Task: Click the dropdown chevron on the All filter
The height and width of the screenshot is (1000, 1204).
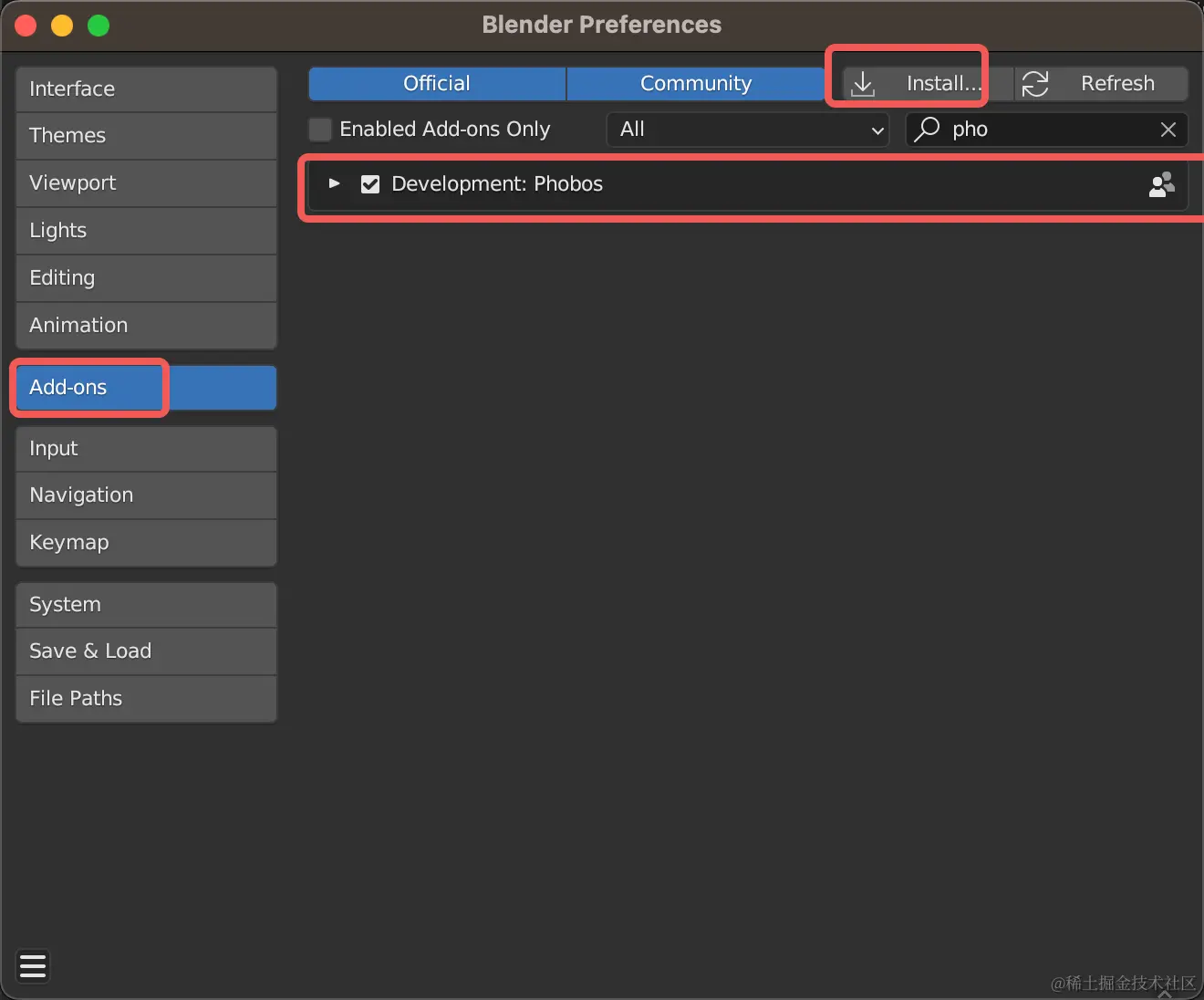Action: pos(876,130)
